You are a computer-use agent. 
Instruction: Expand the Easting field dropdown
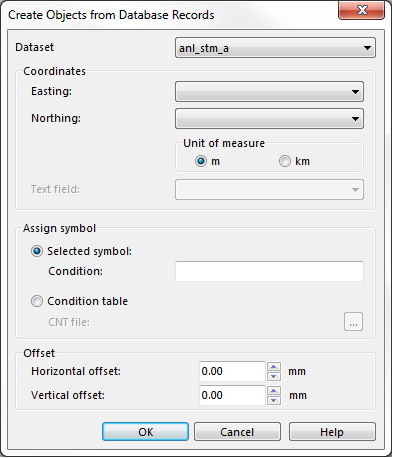pyautogui.click(x=269, y=91)
